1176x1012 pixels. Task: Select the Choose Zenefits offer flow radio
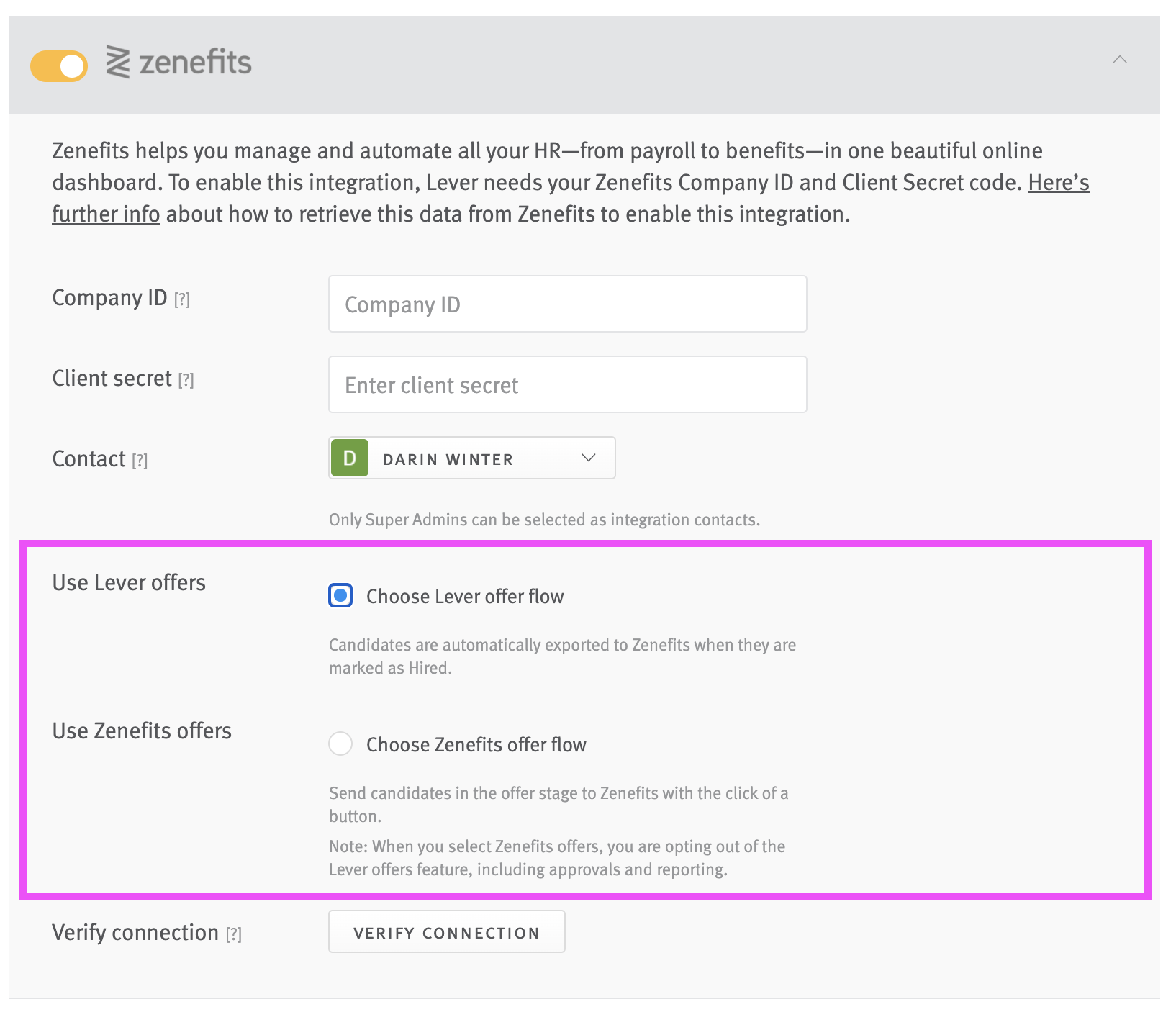pos(340,744)
